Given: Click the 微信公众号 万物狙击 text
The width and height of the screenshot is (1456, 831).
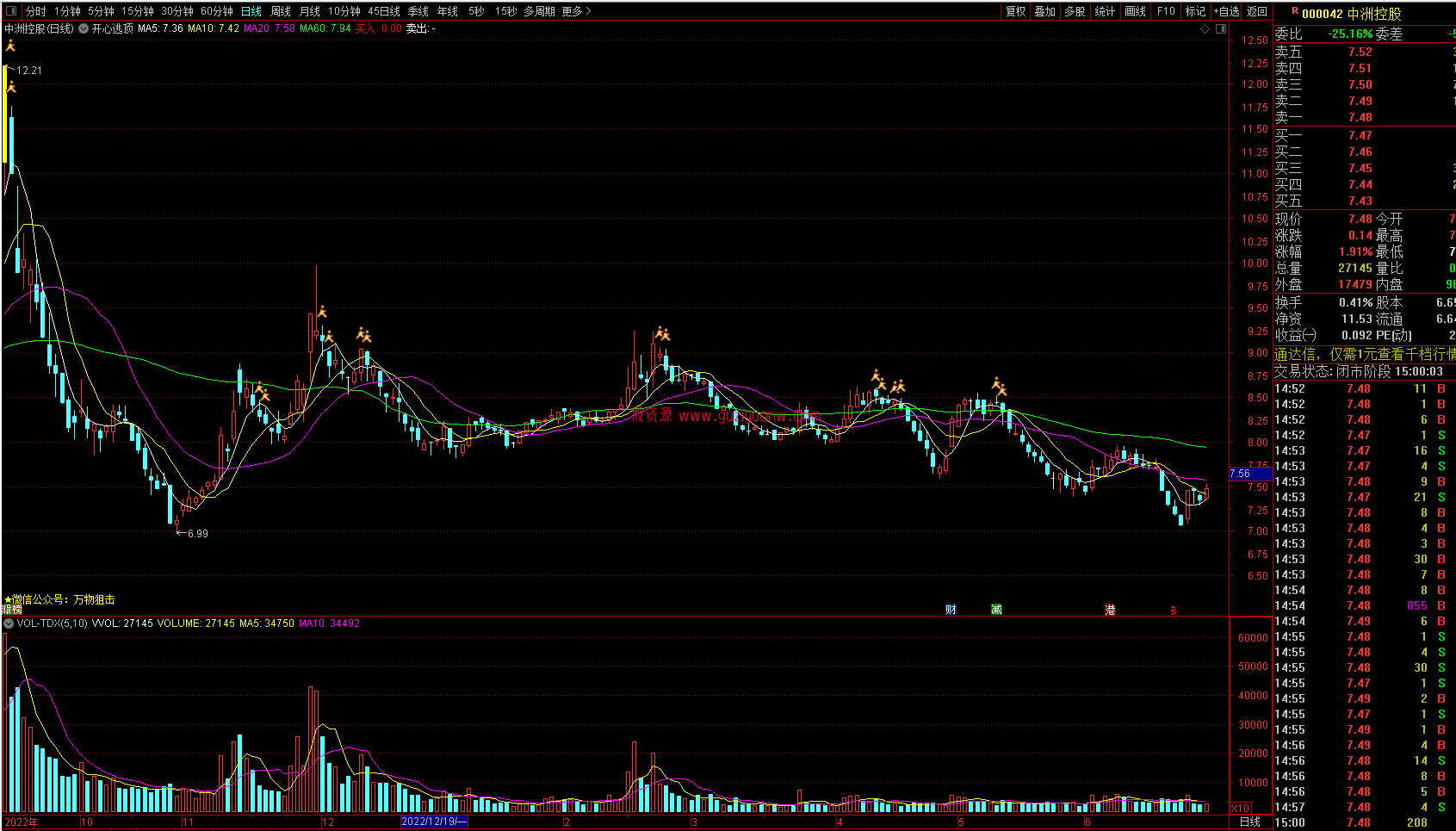Looking at the screenshot, I should tap(59, 599).
